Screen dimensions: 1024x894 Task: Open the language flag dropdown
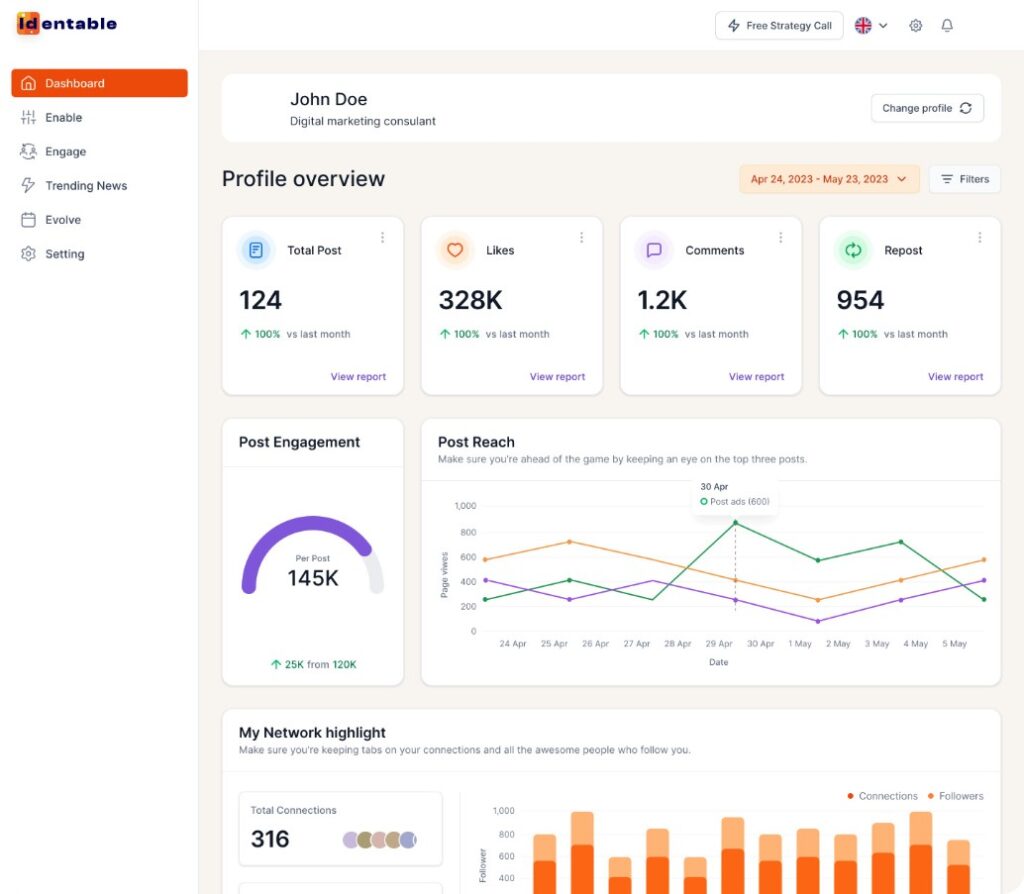(869, 25)
